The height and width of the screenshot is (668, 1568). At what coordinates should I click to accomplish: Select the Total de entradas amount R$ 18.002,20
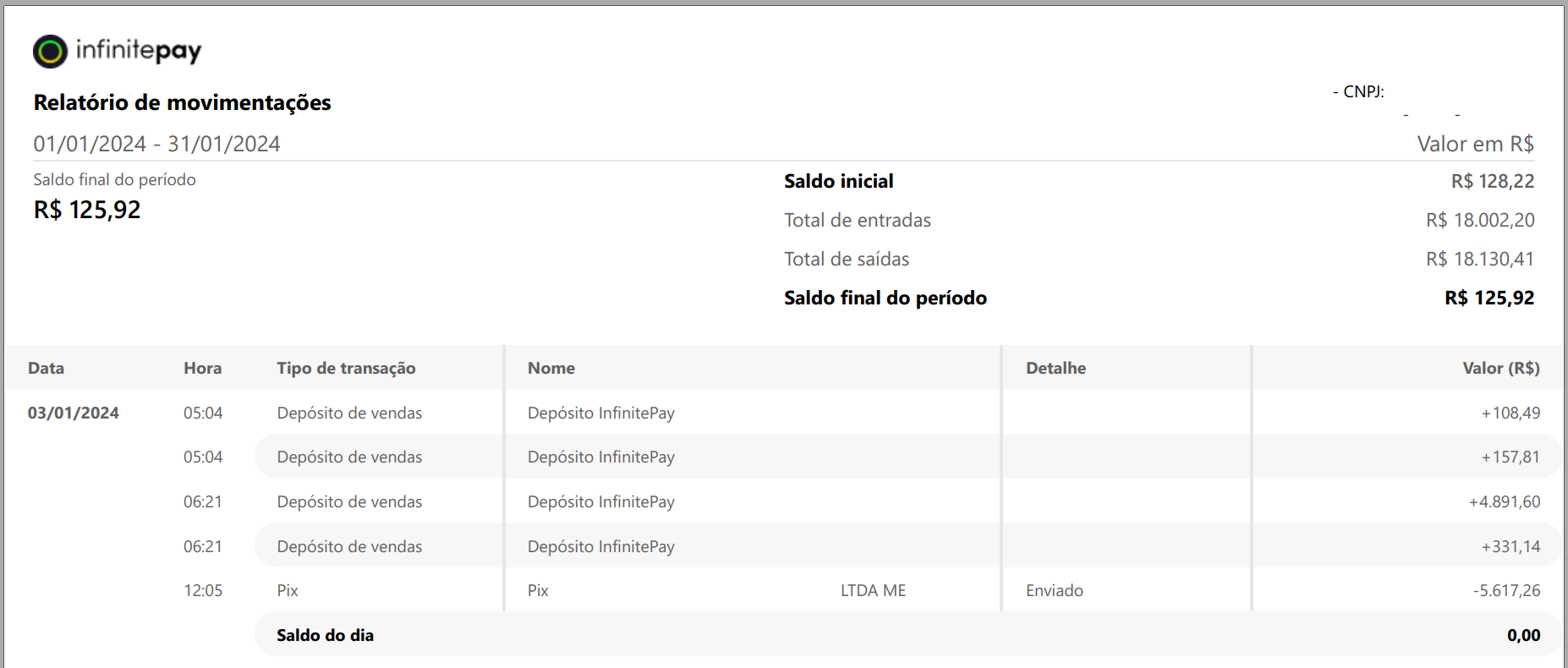[x=1480, y=220]
